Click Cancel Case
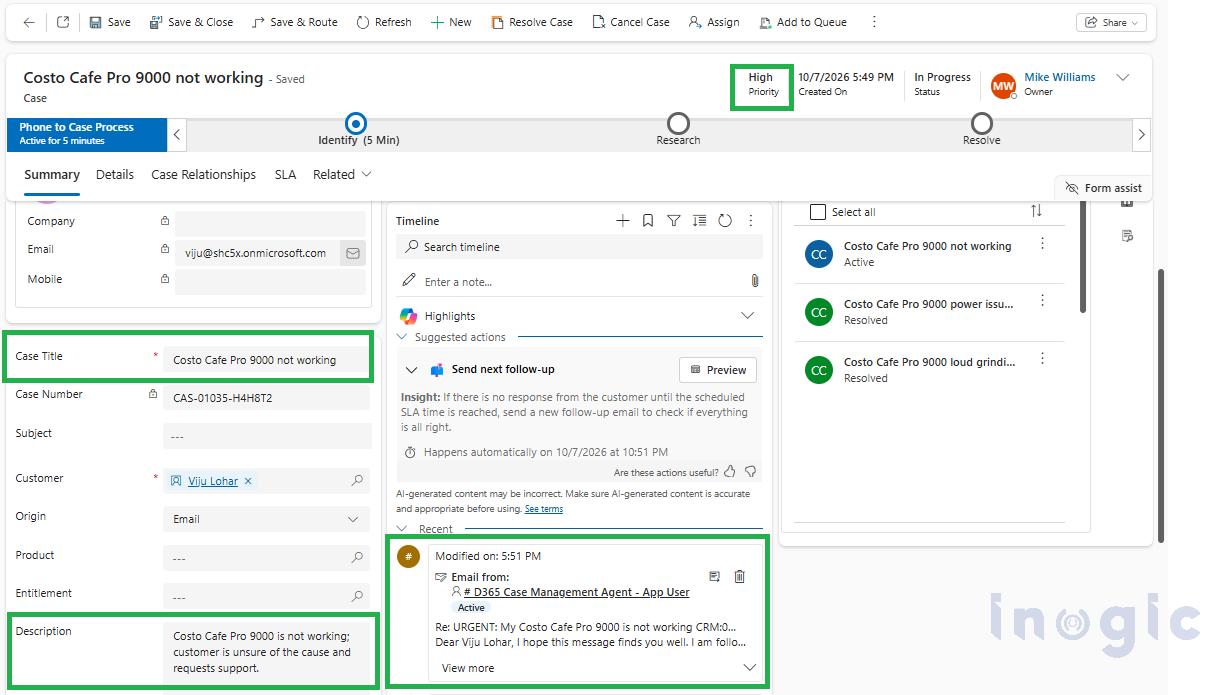 [x=631, y=22]
